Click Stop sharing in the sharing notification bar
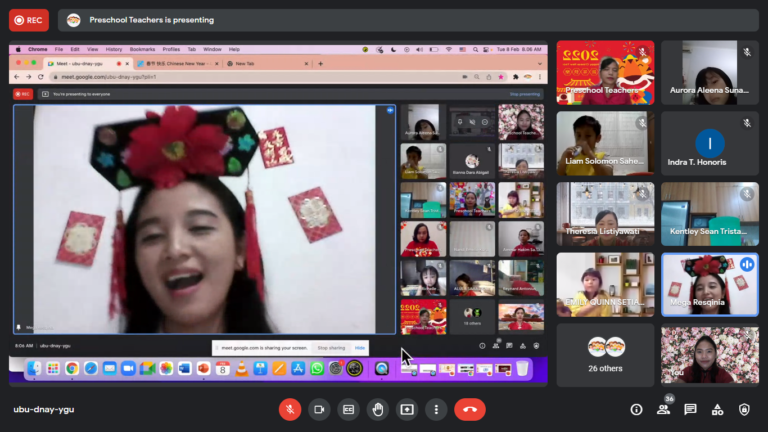Screen dimensions: 768x432 (x=330, y=347)
